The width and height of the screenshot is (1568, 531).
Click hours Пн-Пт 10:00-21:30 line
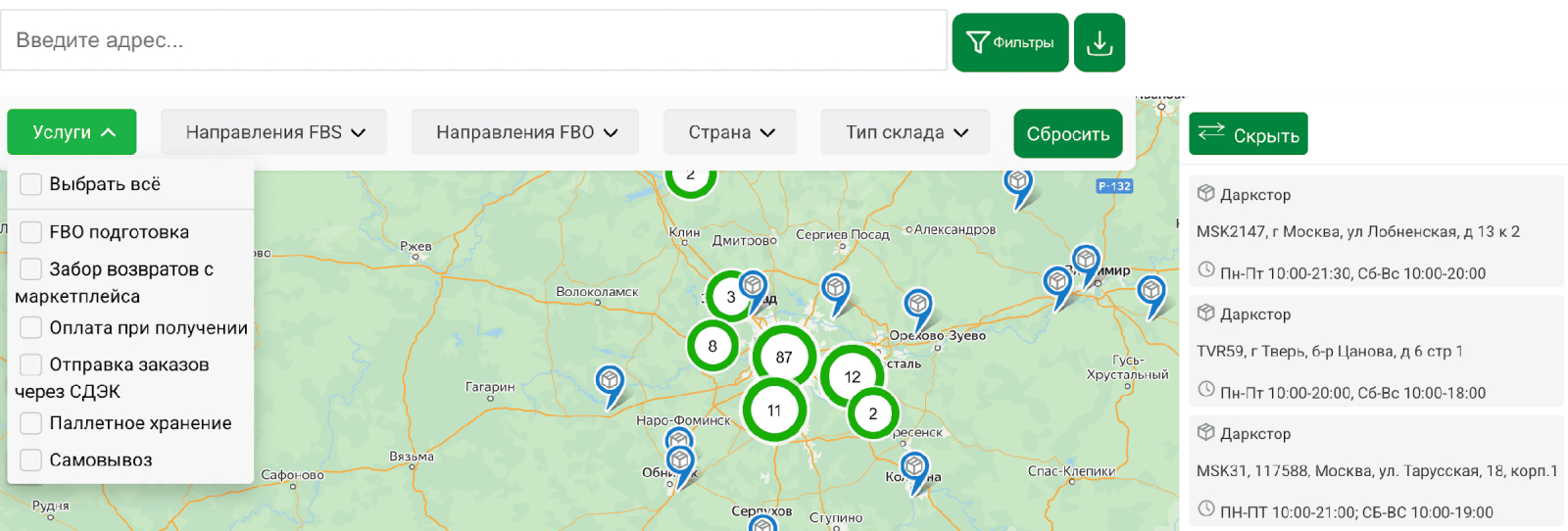[x=1352, y=274]
